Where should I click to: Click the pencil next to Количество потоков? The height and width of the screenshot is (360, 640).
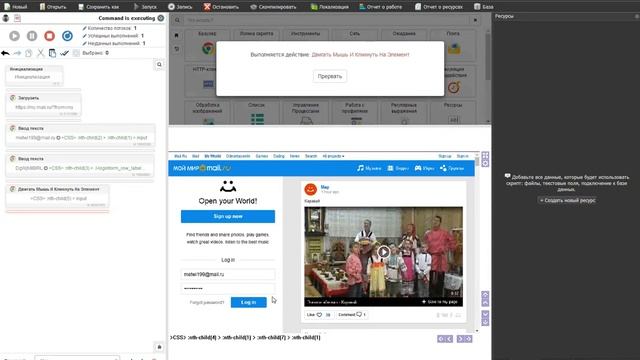[84, 28]
